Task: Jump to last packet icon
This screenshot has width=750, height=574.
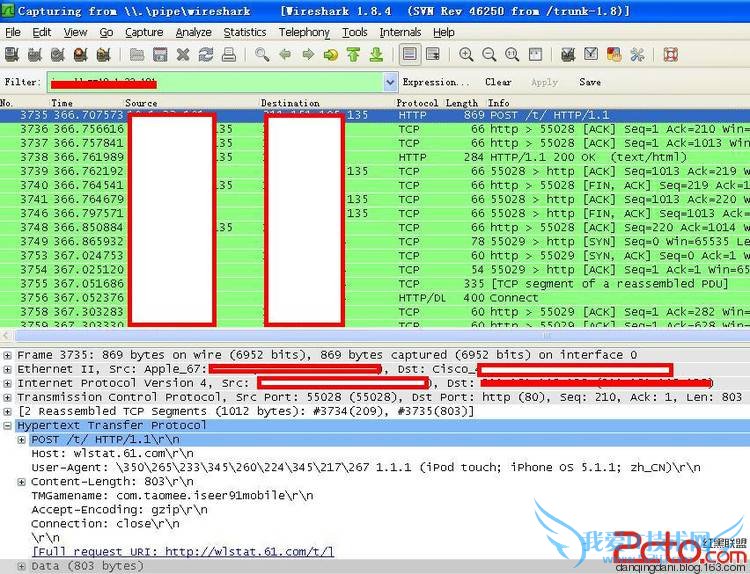Action: point(376,55)
